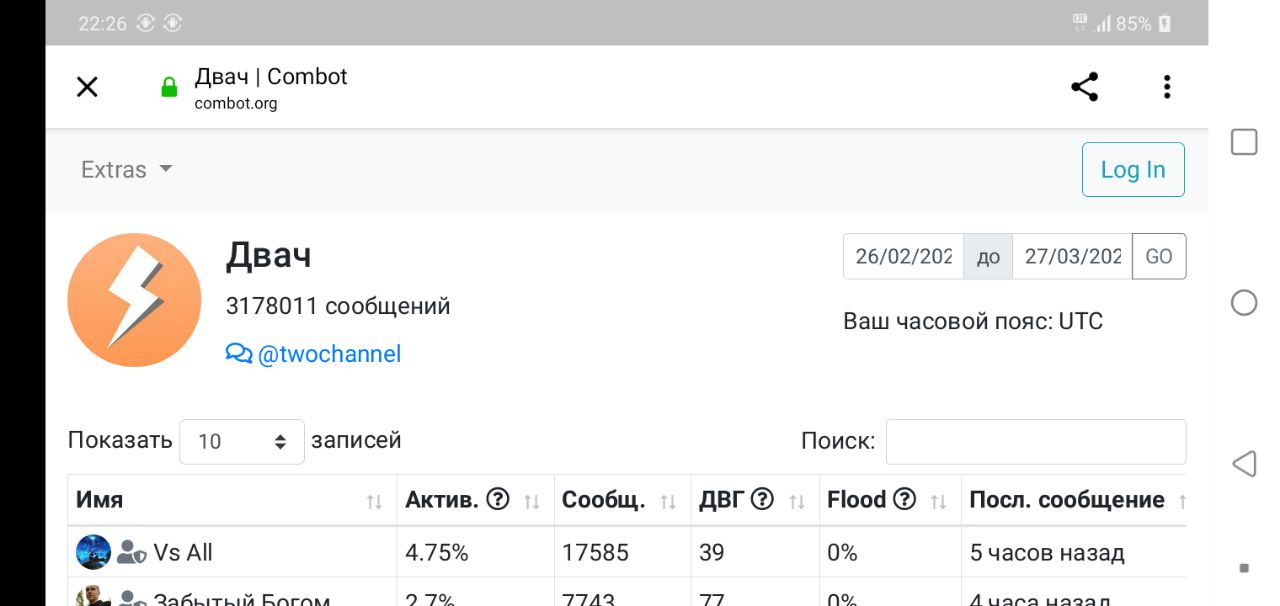Click the combot.org URL text

(x=236, y=103)
